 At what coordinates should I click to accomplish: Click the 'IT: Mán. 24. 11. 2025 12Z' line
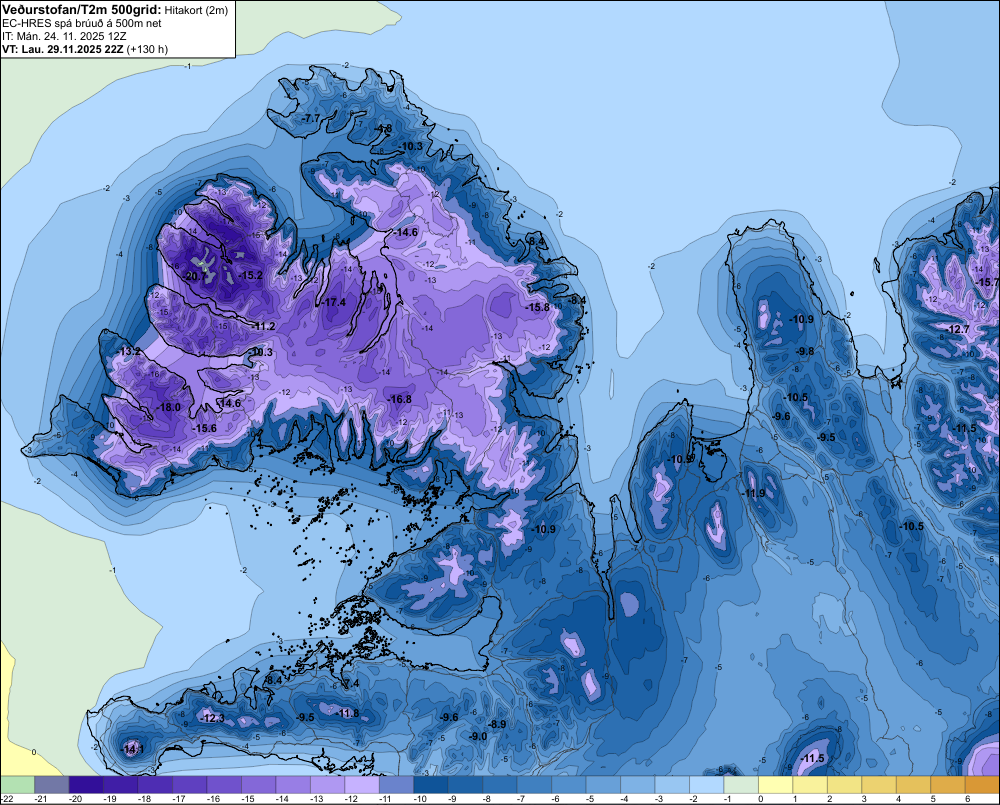tap(64, 36)
